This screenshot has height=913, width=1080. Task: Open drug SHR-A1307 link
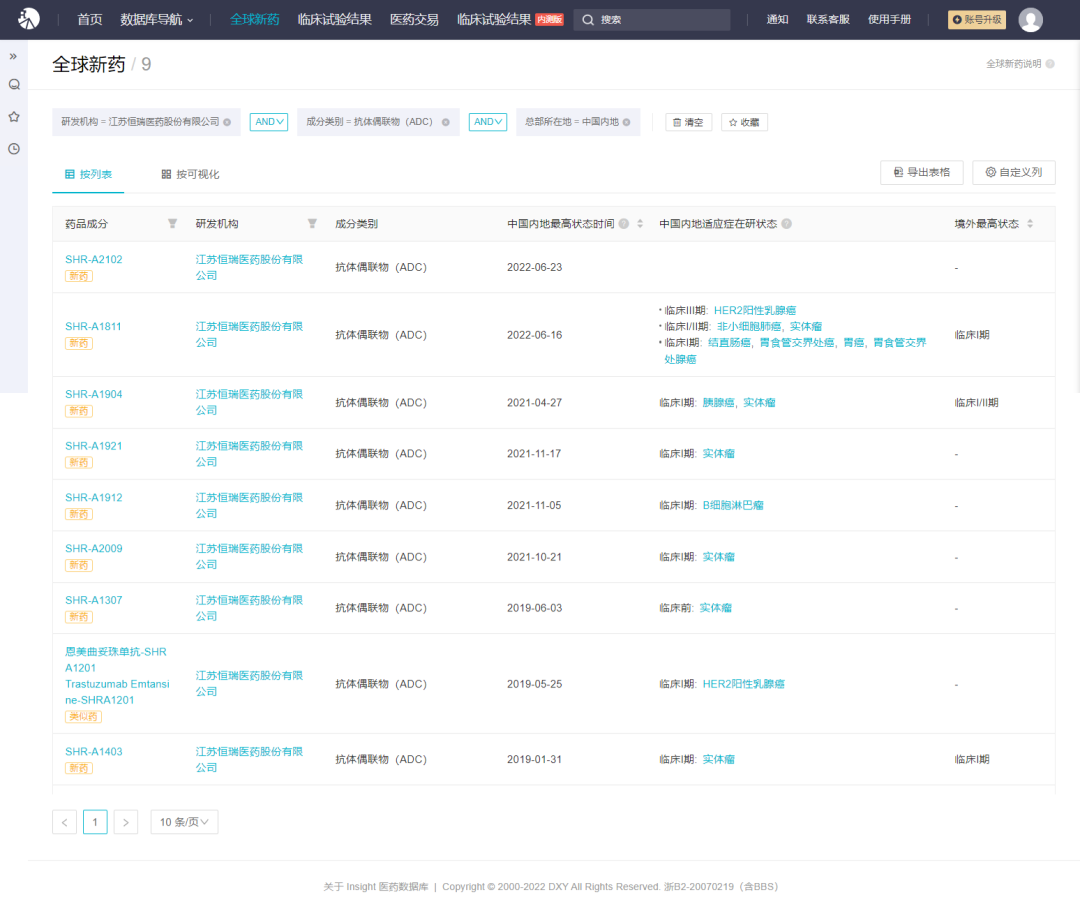(x=94, y=600)
